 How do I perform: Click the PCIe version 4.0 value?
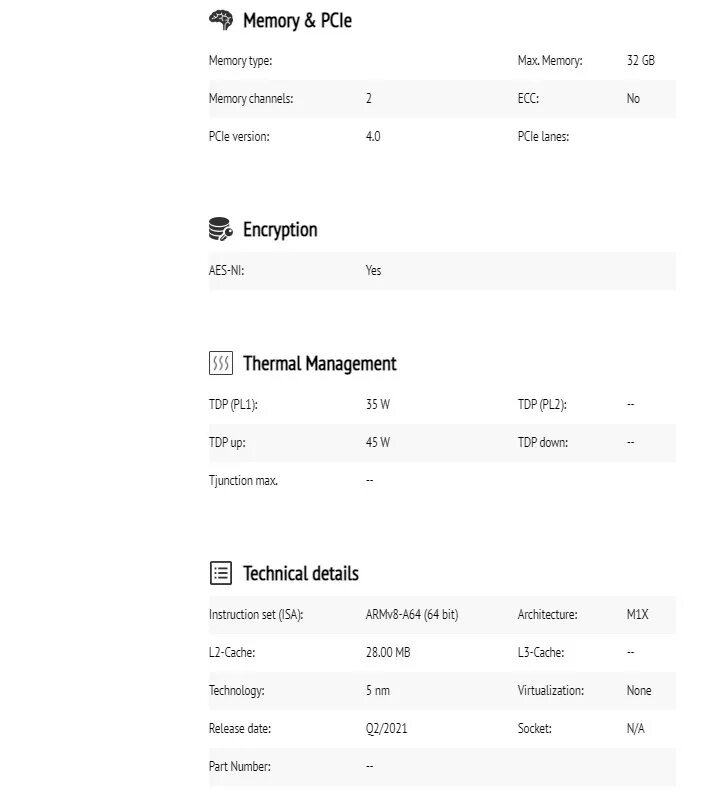(x=373, y=136)
